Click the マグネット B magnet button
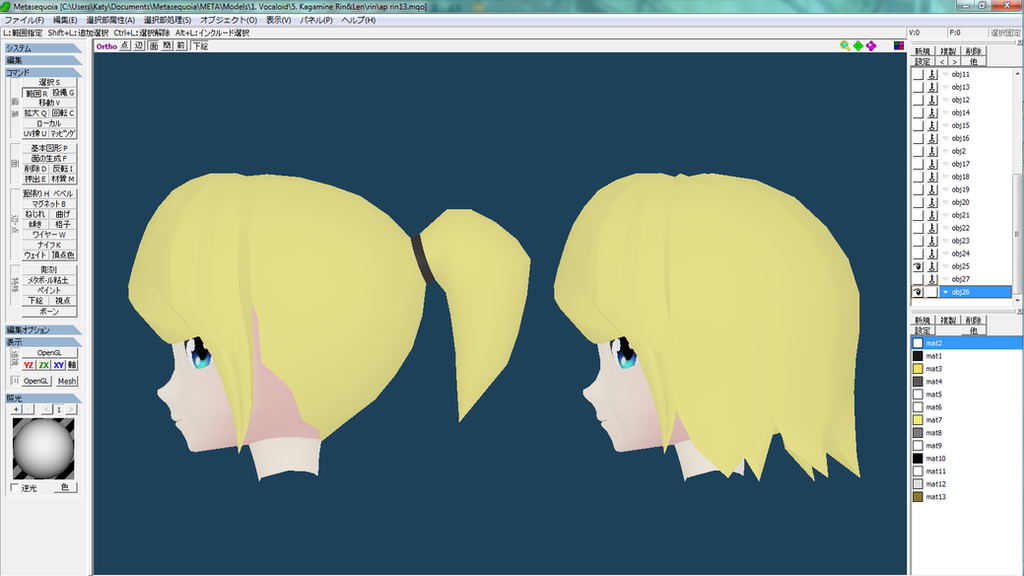 click(49, 204)
